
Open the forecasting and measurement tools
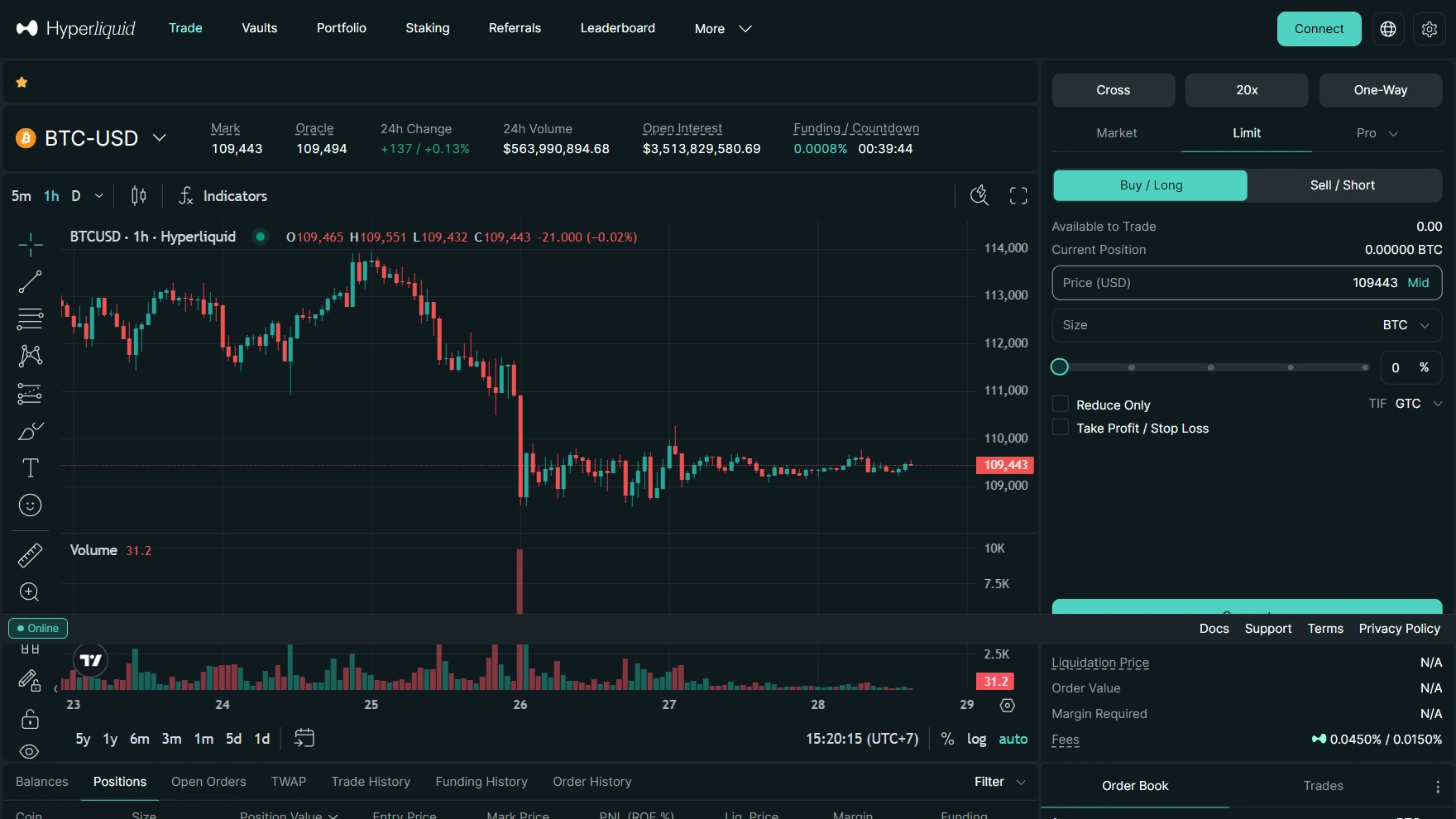tap(31, 394)
